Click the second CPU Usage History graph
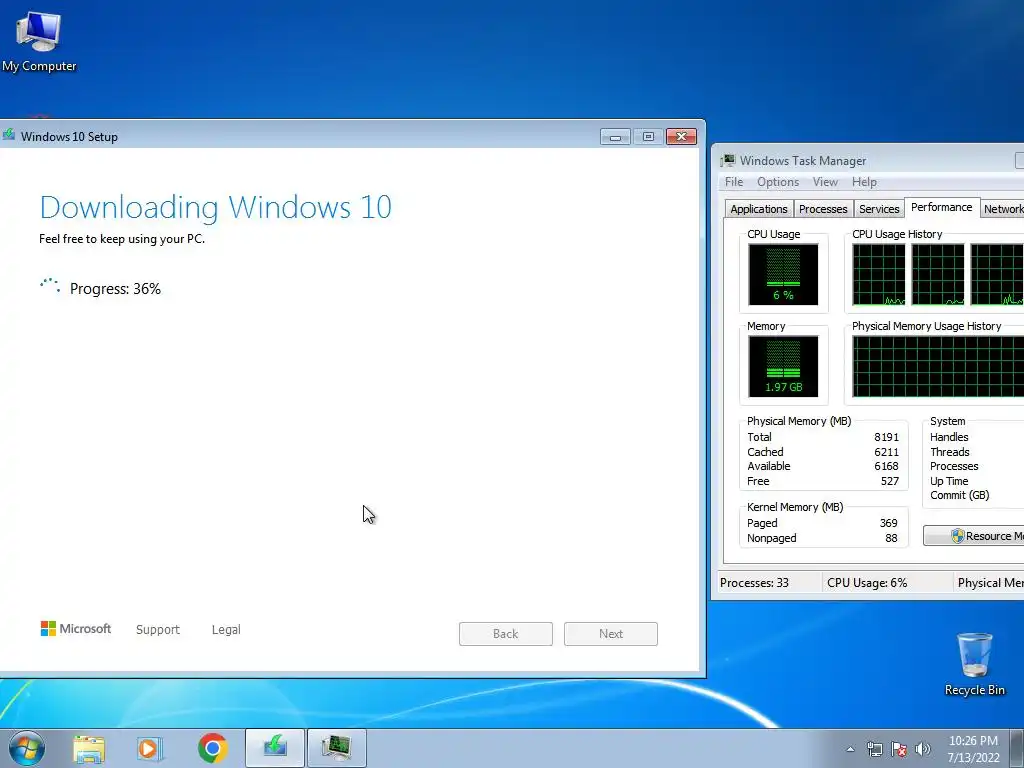This screenshot has width=1024, height=768. 938,274
